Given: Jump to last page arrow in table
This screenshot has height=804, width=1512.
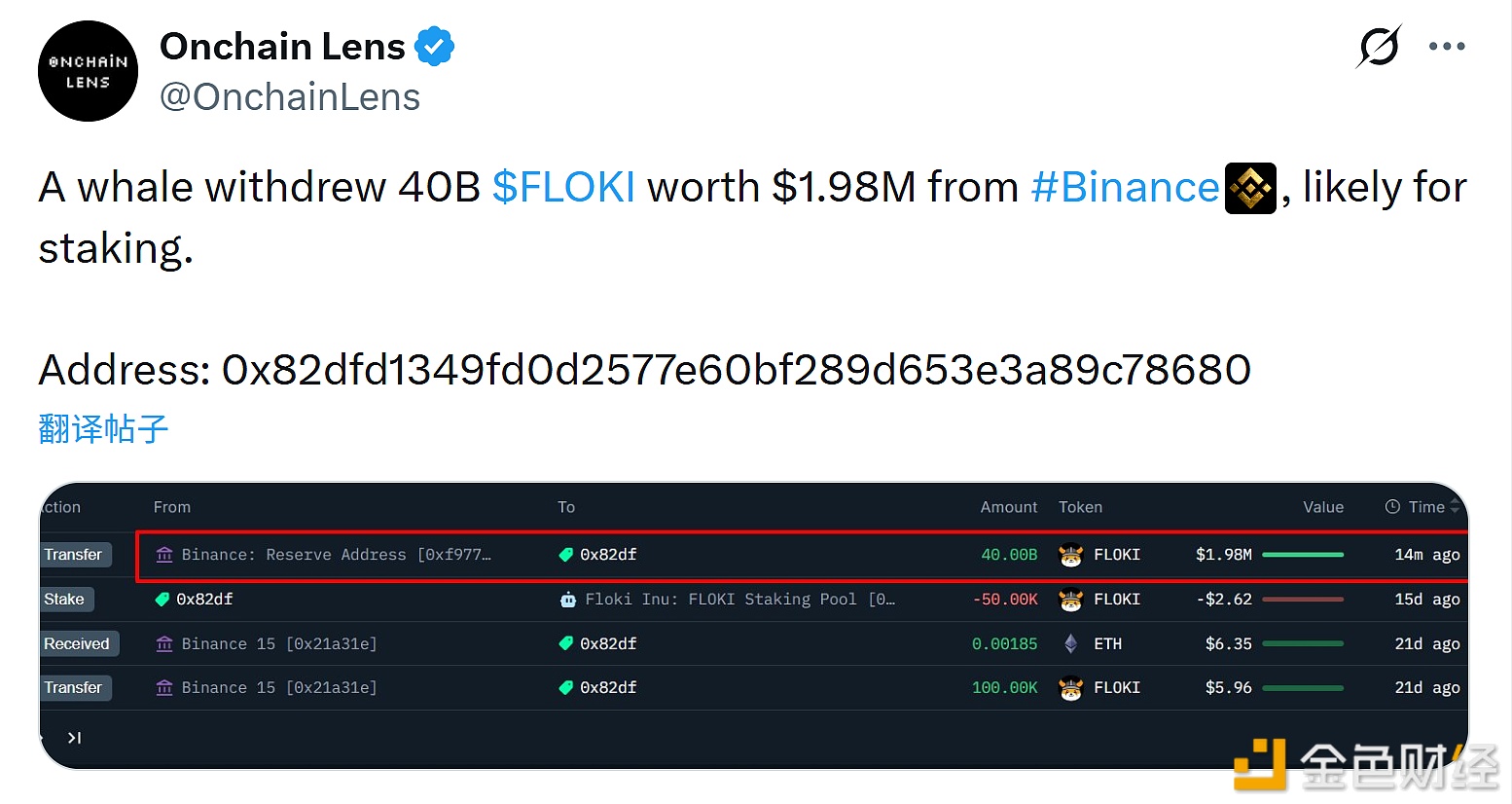Looking at the screenshot, I should (74, 738).
